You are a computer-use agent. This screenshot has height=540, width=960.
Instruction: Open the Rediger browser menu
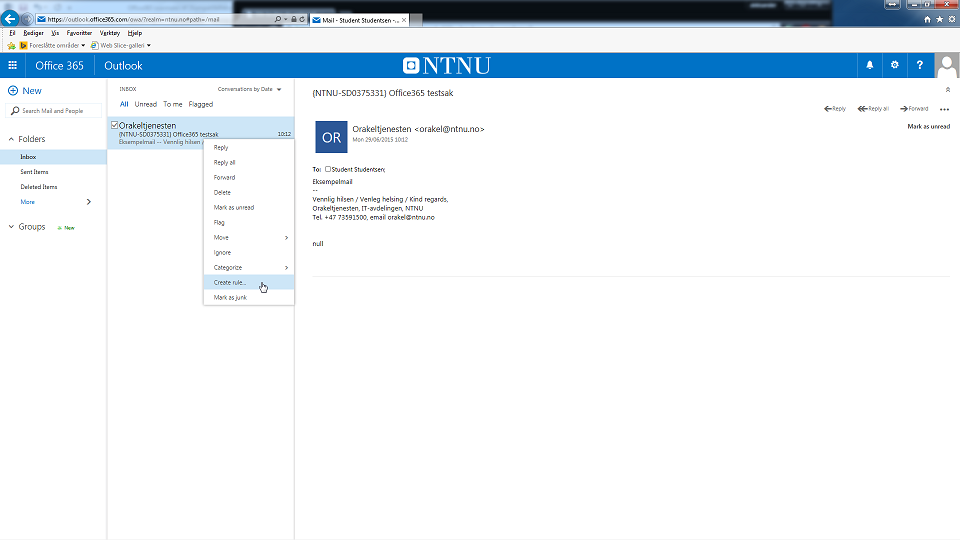coord(33,33)
